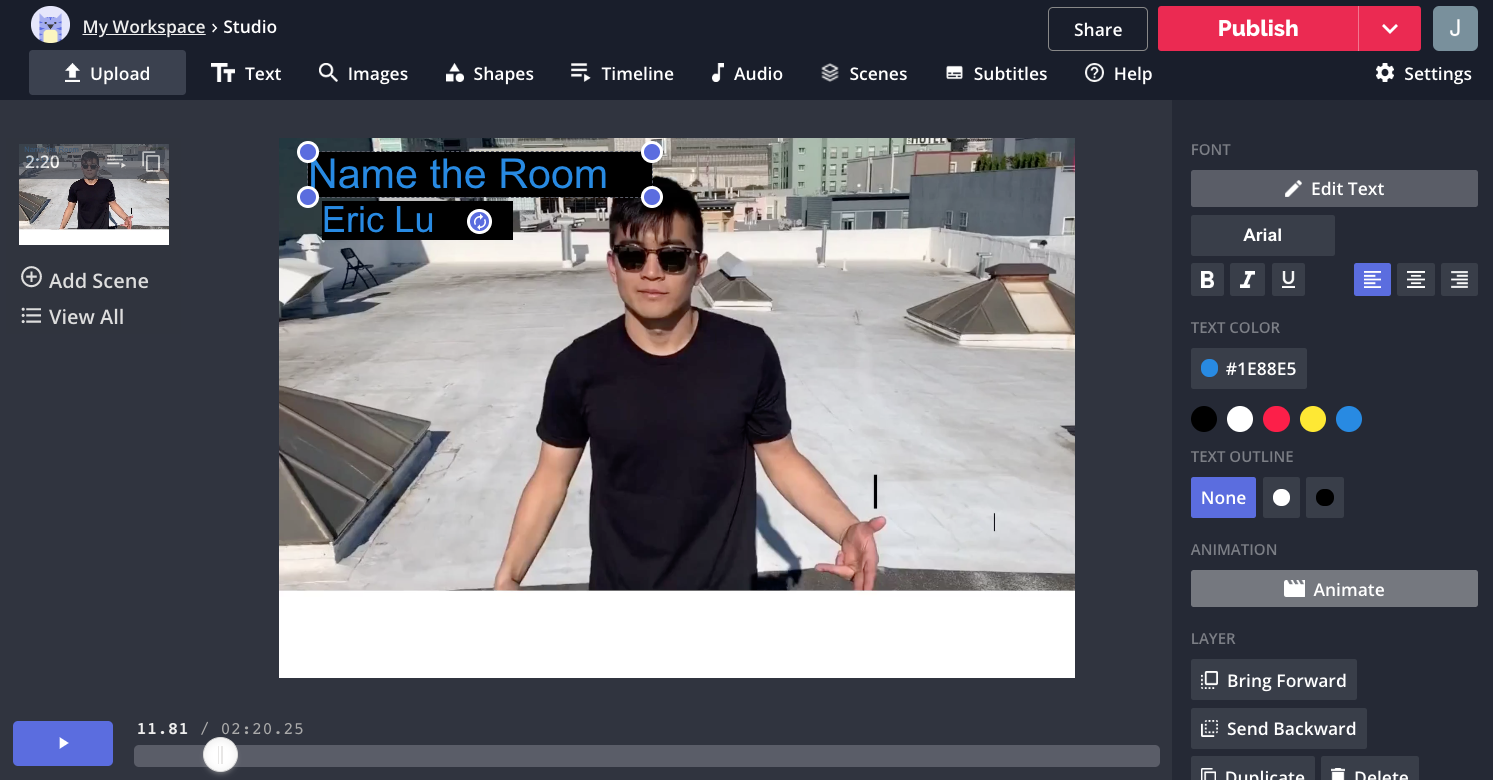Click the rotate handle on the text box

pos(480,221)
